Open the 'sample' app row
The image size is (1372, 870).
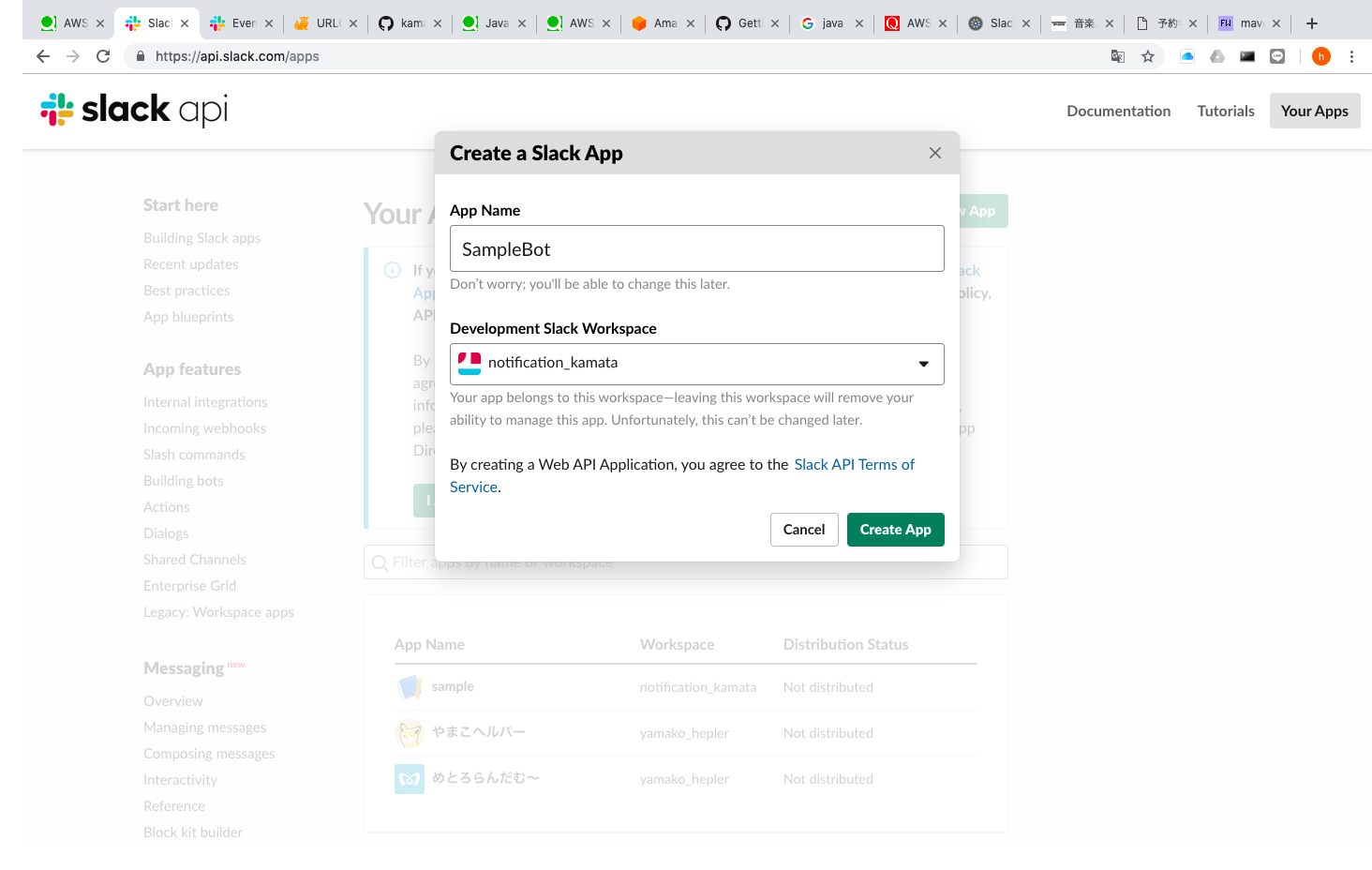(685, 687)
